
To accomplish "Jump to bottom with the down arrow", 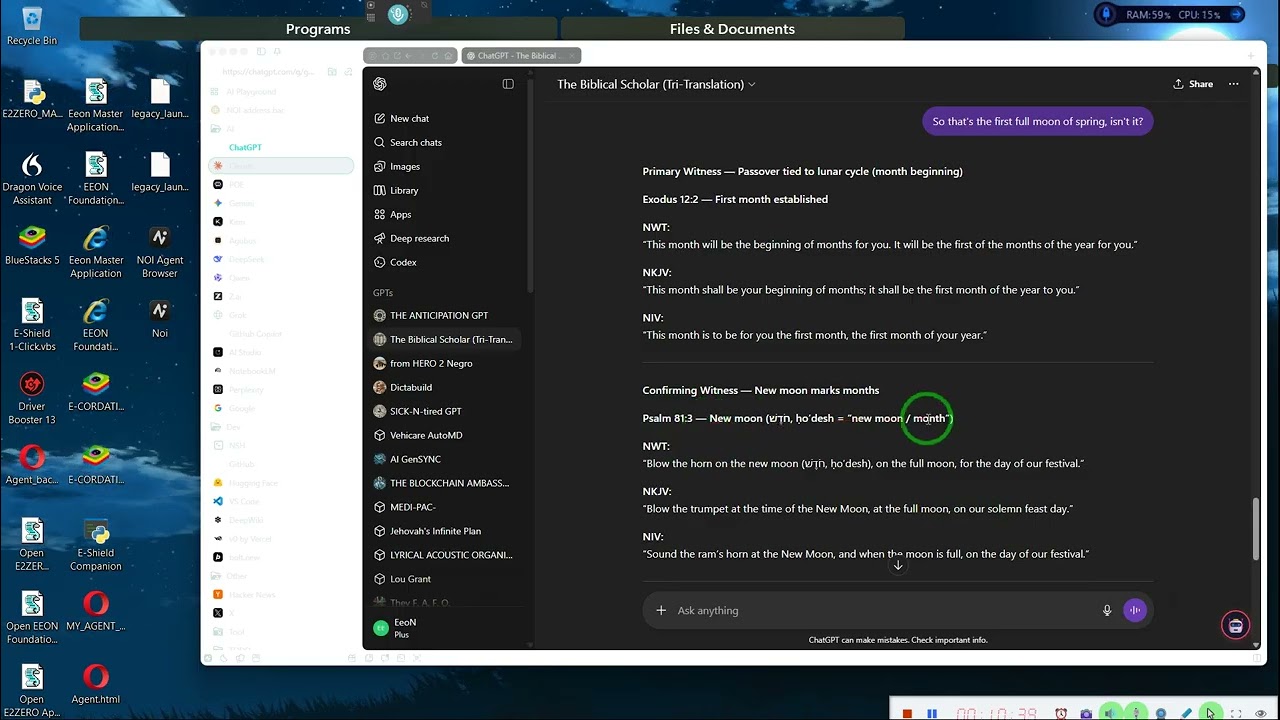I will tap(898, 565).
